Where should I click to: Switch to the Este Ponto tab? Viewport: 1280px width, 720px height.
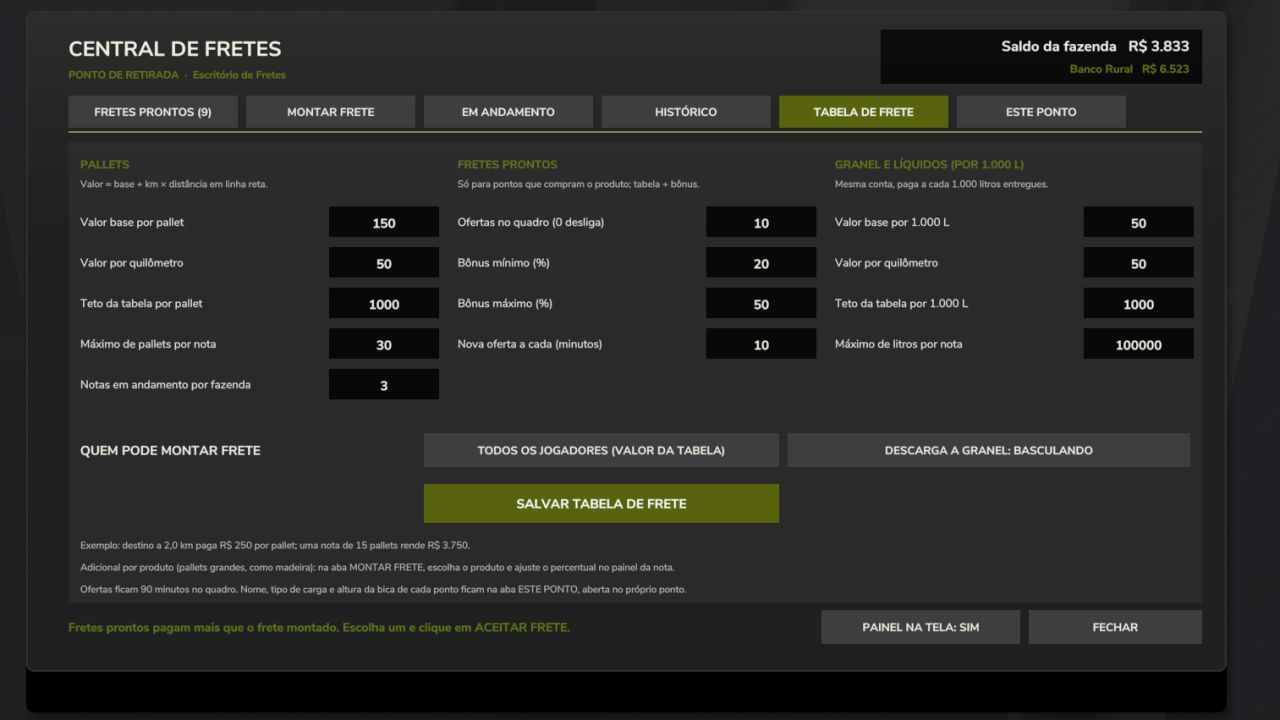pos(1041,112)
